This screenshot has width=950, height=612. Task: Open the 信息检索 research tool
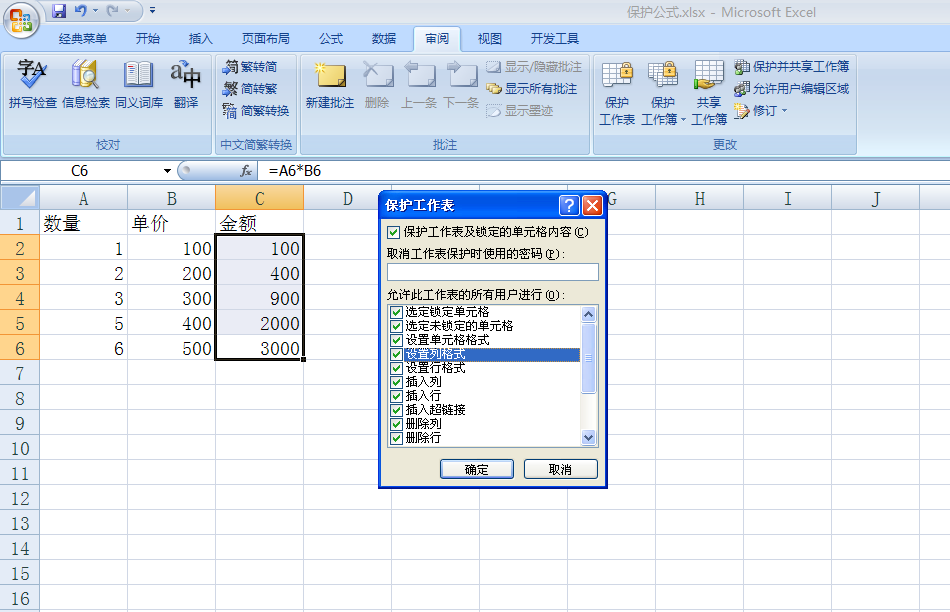coord(85,74)
